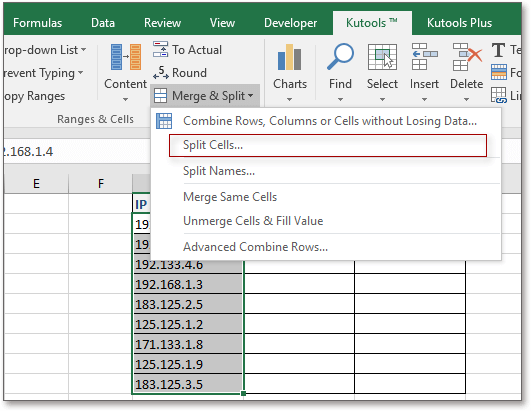
Task: Click the Copy Ranges button
Action: pyautogui.click(x=35, y=96)
